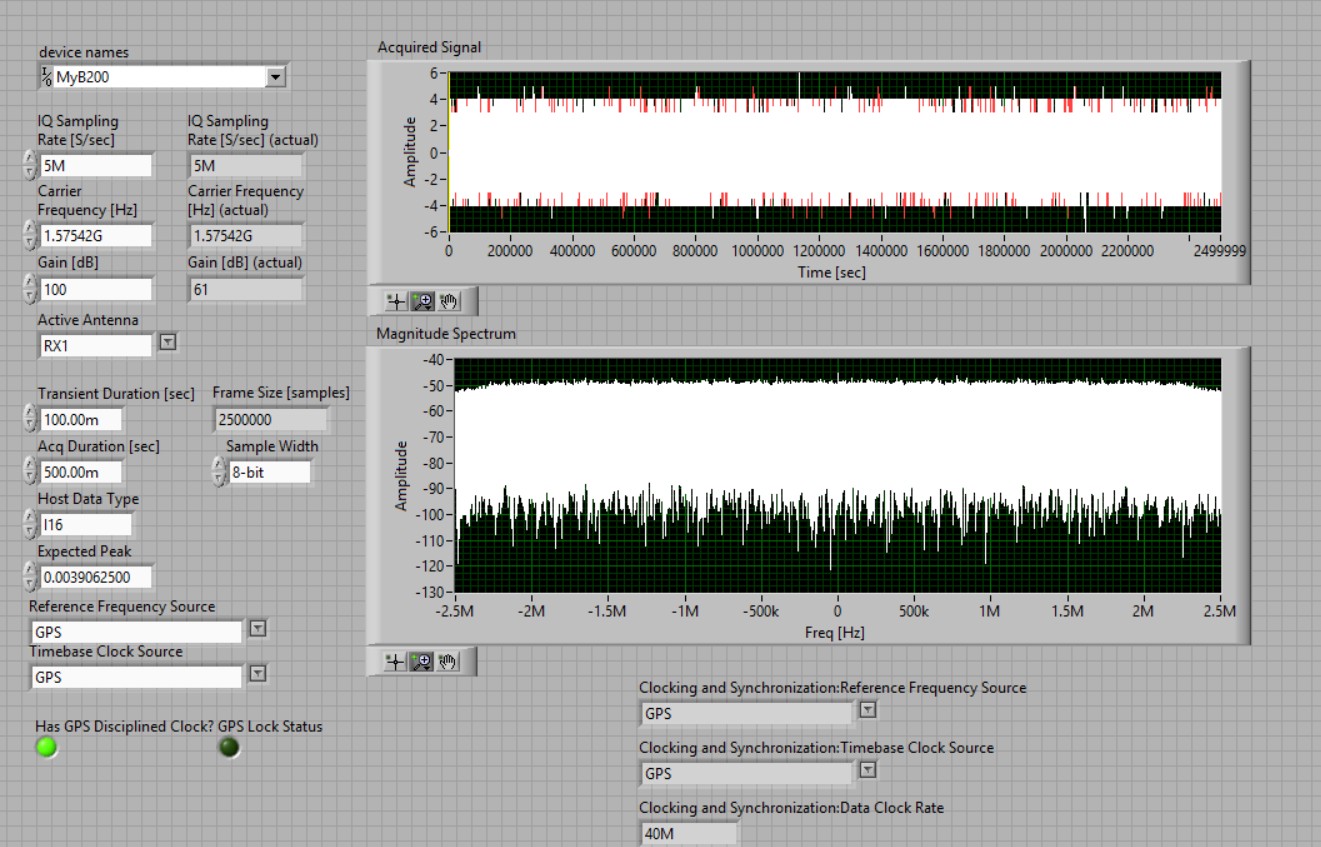Click the Gain [dB] stepper arrows
1321x847 pixels.
(29, 289)
